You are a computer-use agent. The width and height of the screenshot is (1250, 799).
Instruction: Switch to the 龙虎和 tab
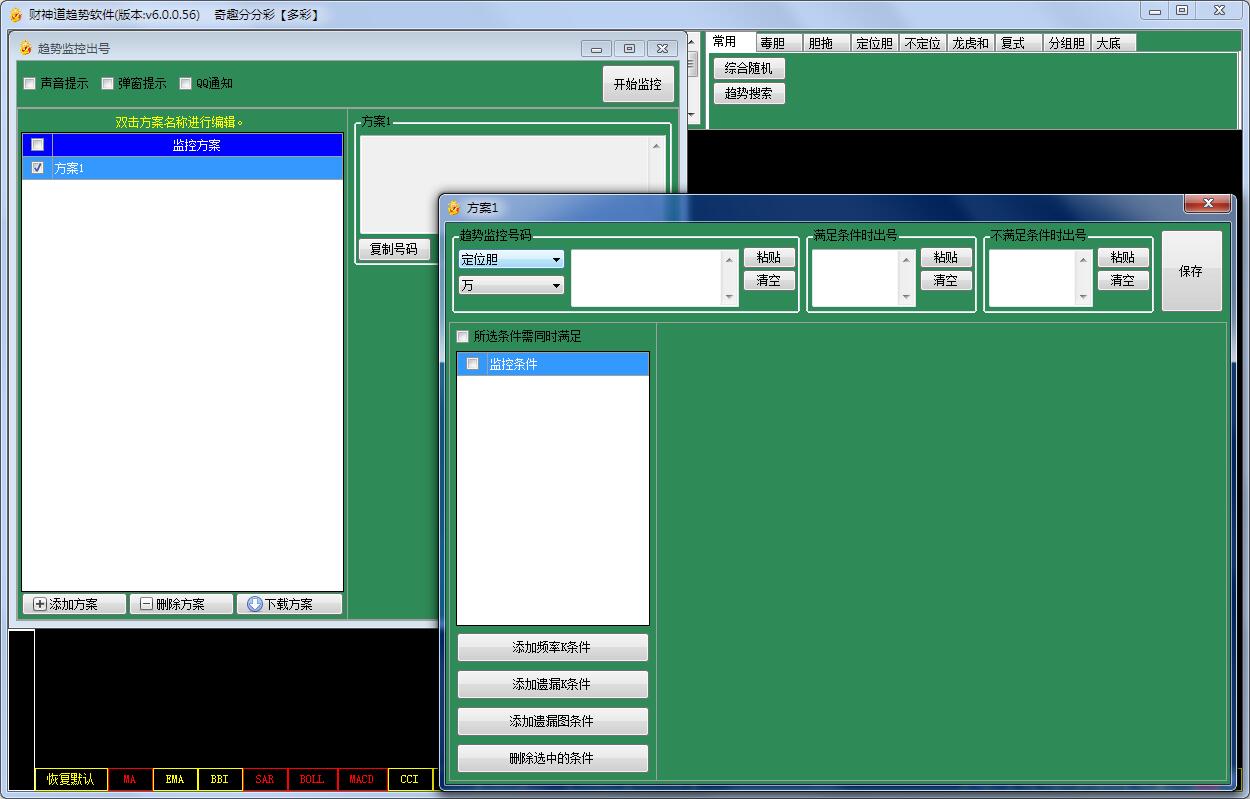tap(969, 43)
